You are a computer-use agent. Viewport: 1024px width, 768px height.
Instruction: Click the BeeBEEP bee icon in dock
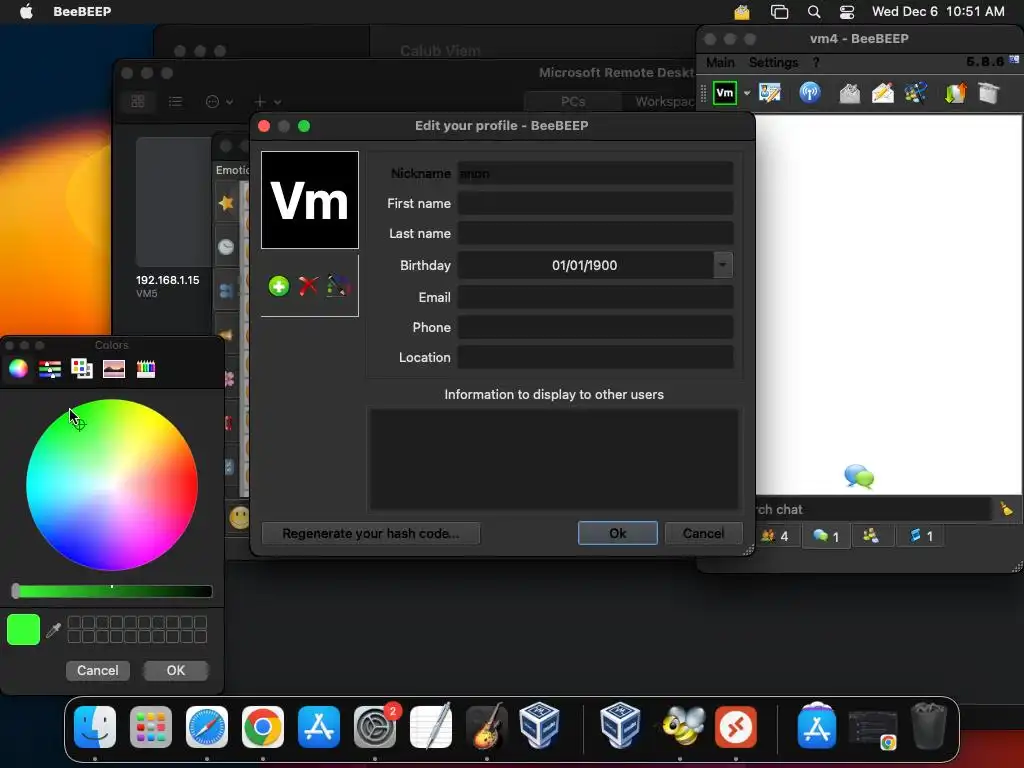pos(682,727)
